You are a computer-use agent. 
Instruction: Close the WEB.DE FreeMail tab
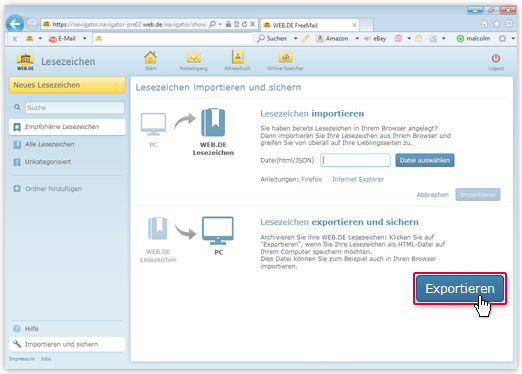[x=354, y=25]
